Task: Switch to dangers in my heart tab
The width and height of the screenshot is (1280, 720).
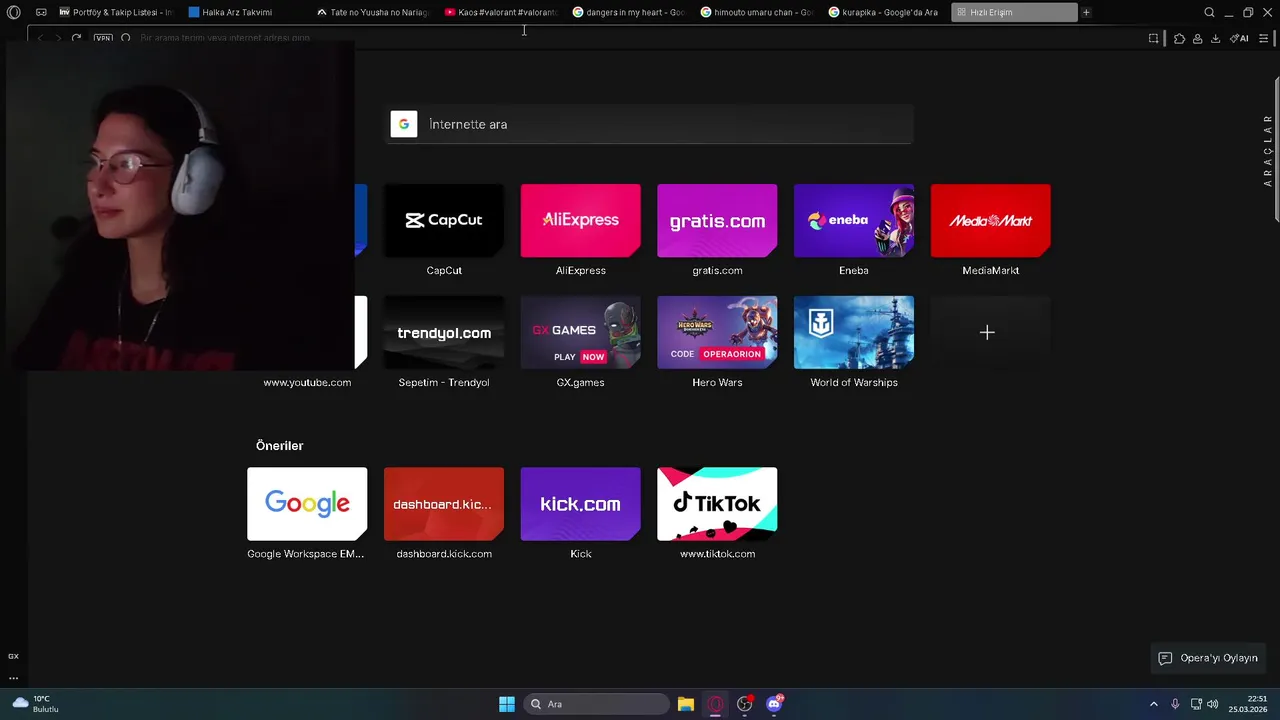Action: coord(628,12)
